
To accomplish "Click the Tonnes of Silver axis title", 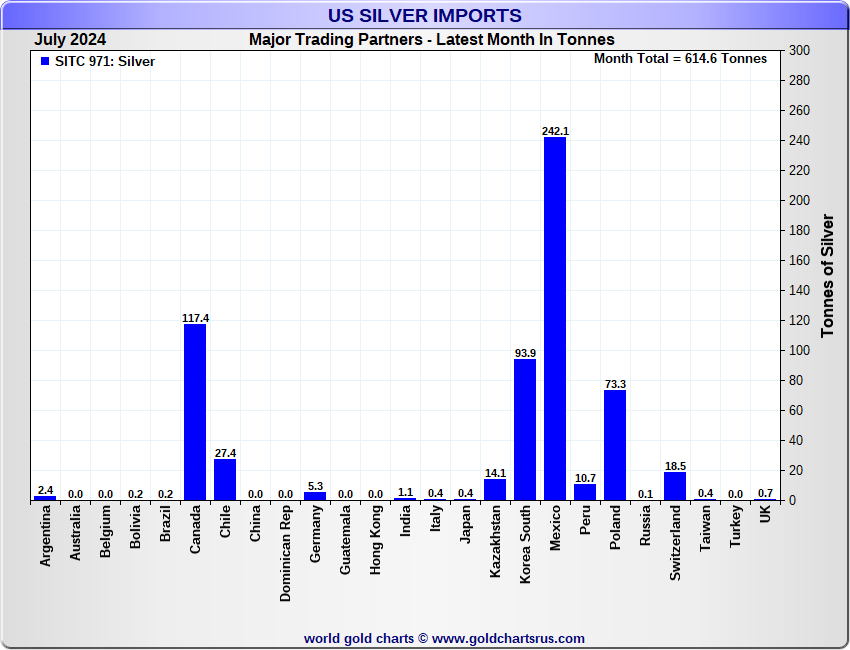I will click(x=827, y=275).
